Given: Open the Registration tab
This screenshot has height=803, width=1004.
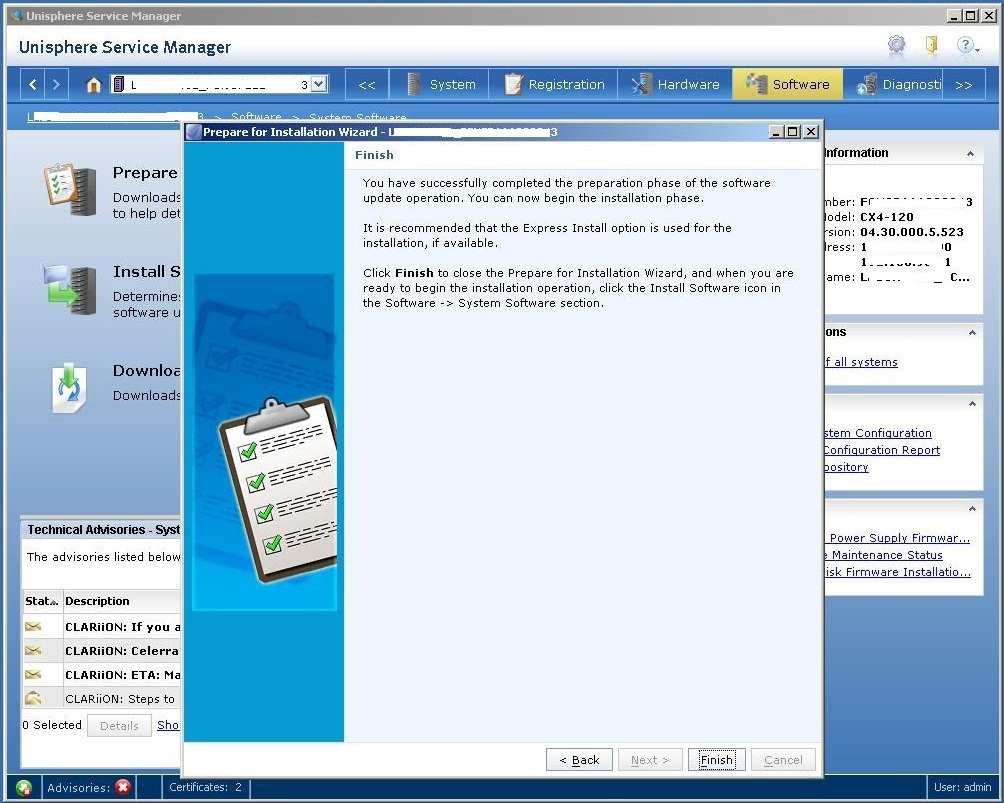Looking at the screenshot, I should (554, 85).
